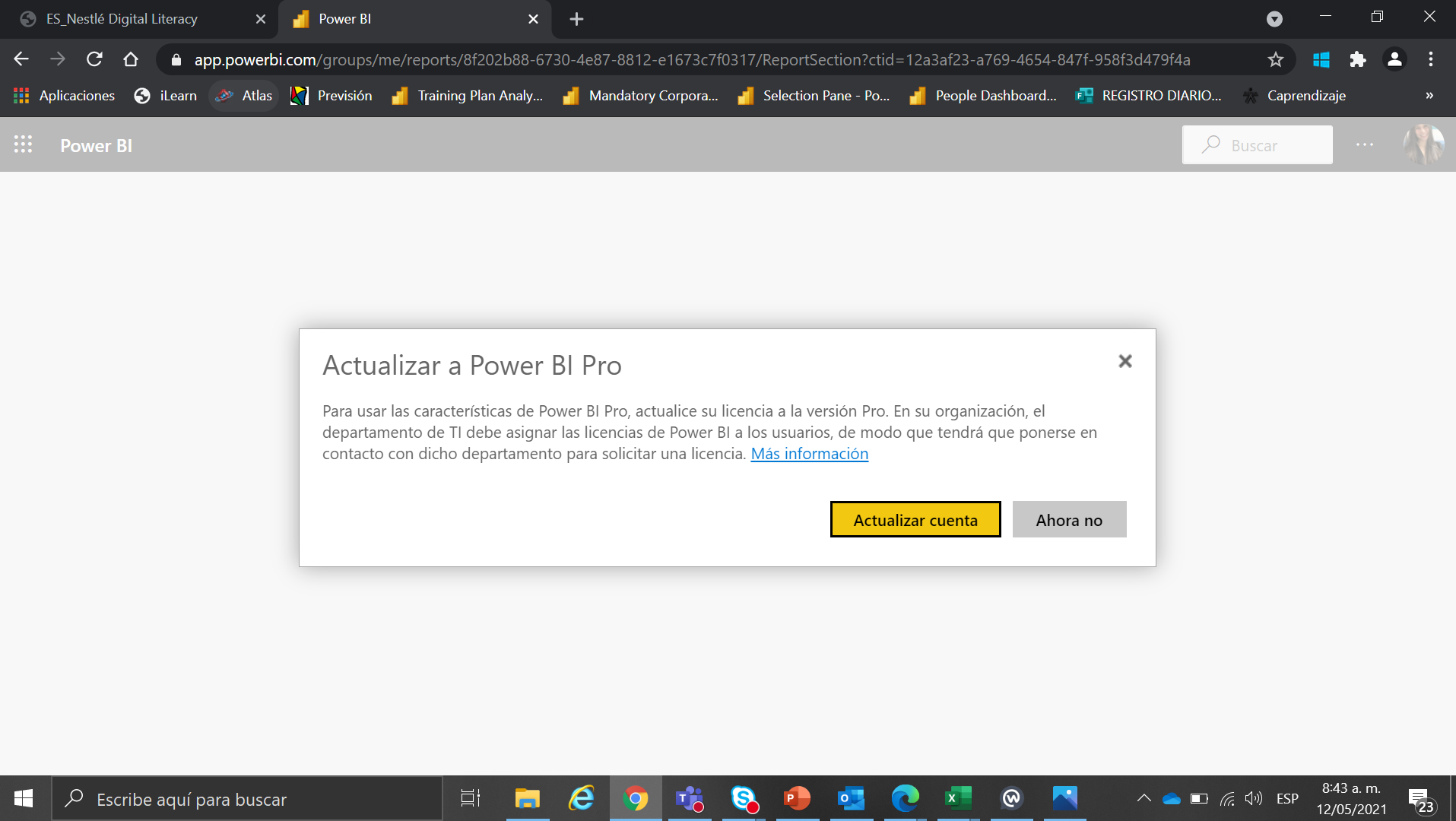Click the Actualizar cuenta button
This screenshot has width=1456, height=821.
pyautogui.click(x=915, y=520)
